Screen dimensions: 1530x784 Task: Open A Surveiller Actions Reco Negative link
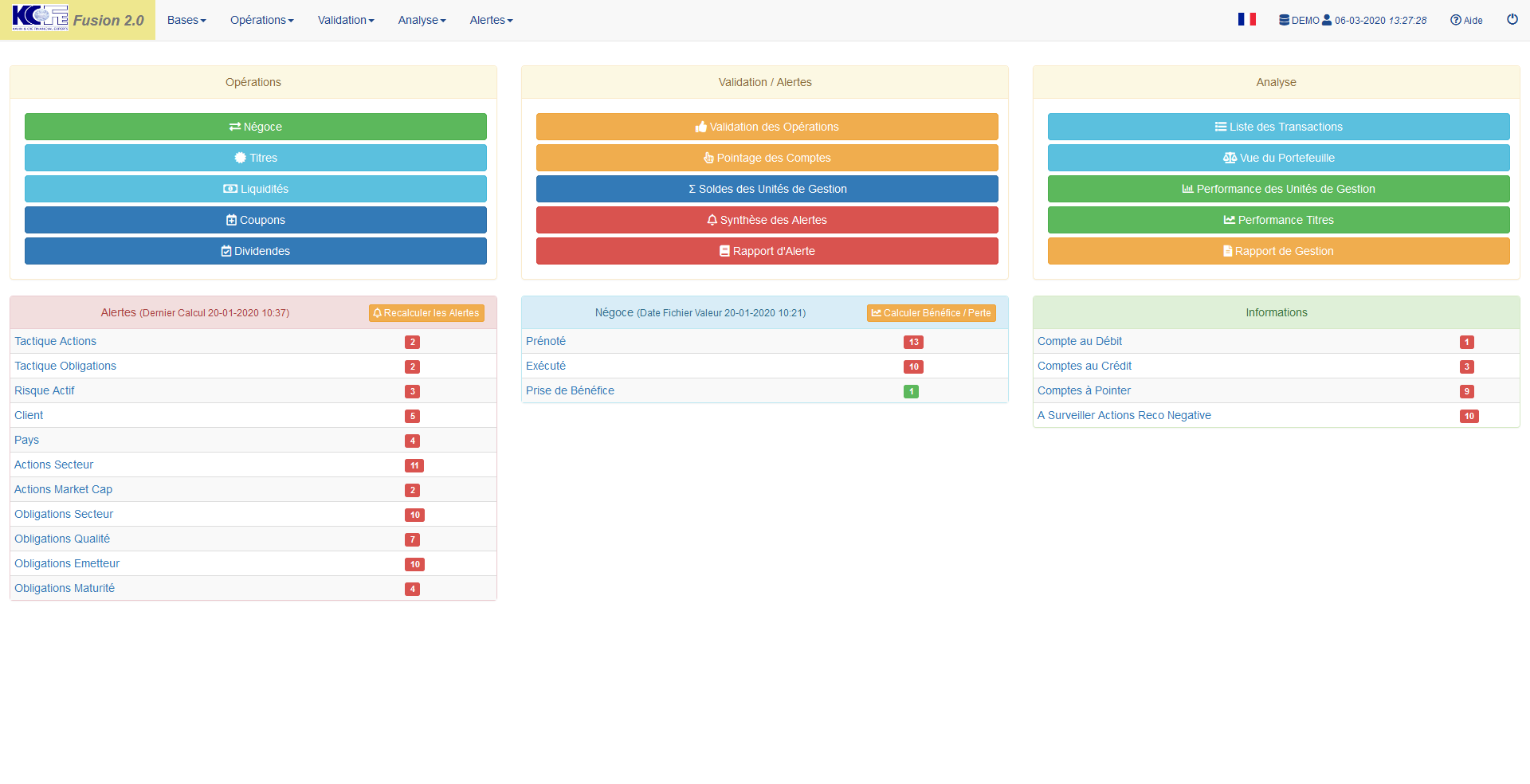click(1124, 415)
